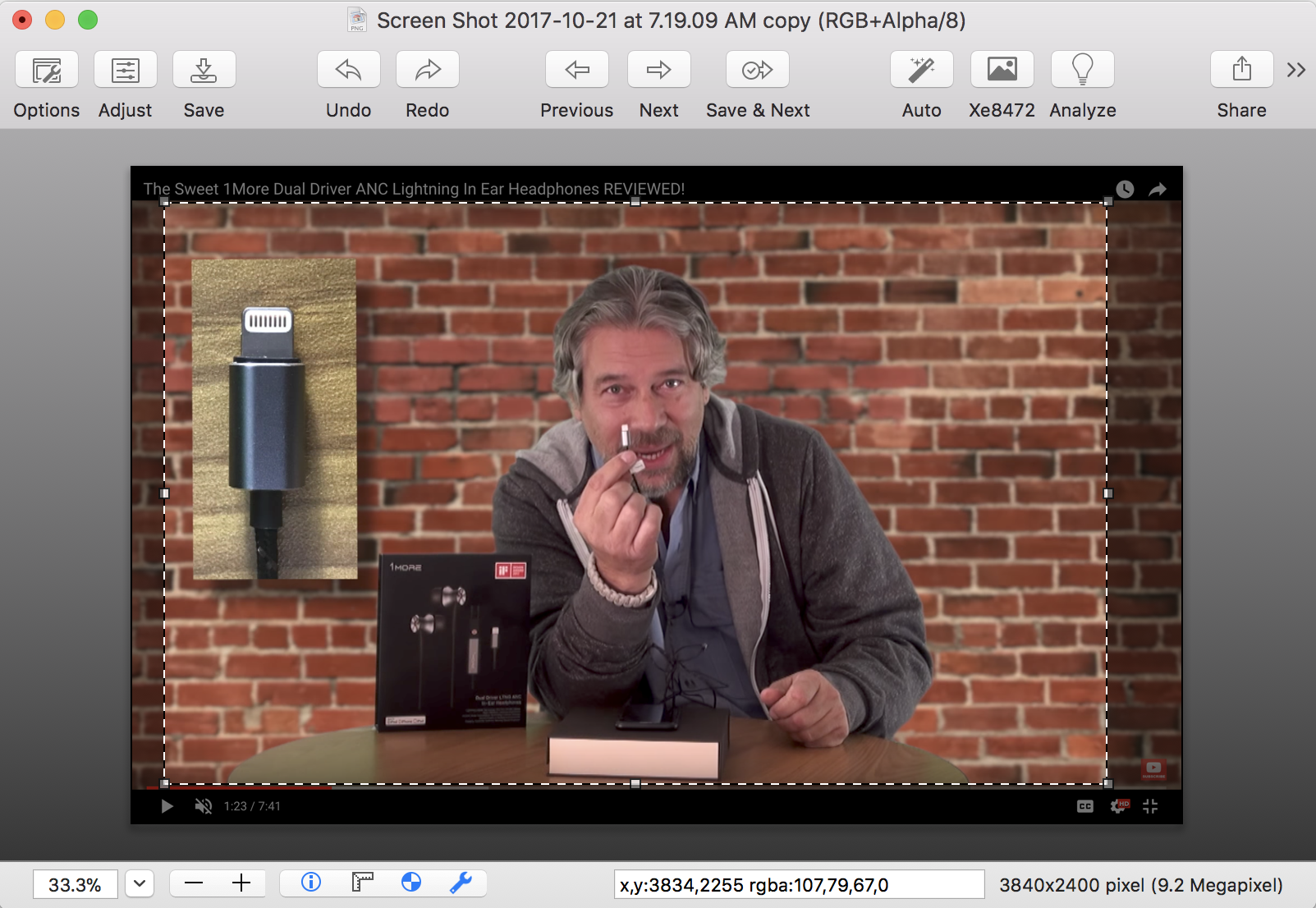
Task: Click the 1:23 / 7:41 timestamp
Action: point(252,806)
